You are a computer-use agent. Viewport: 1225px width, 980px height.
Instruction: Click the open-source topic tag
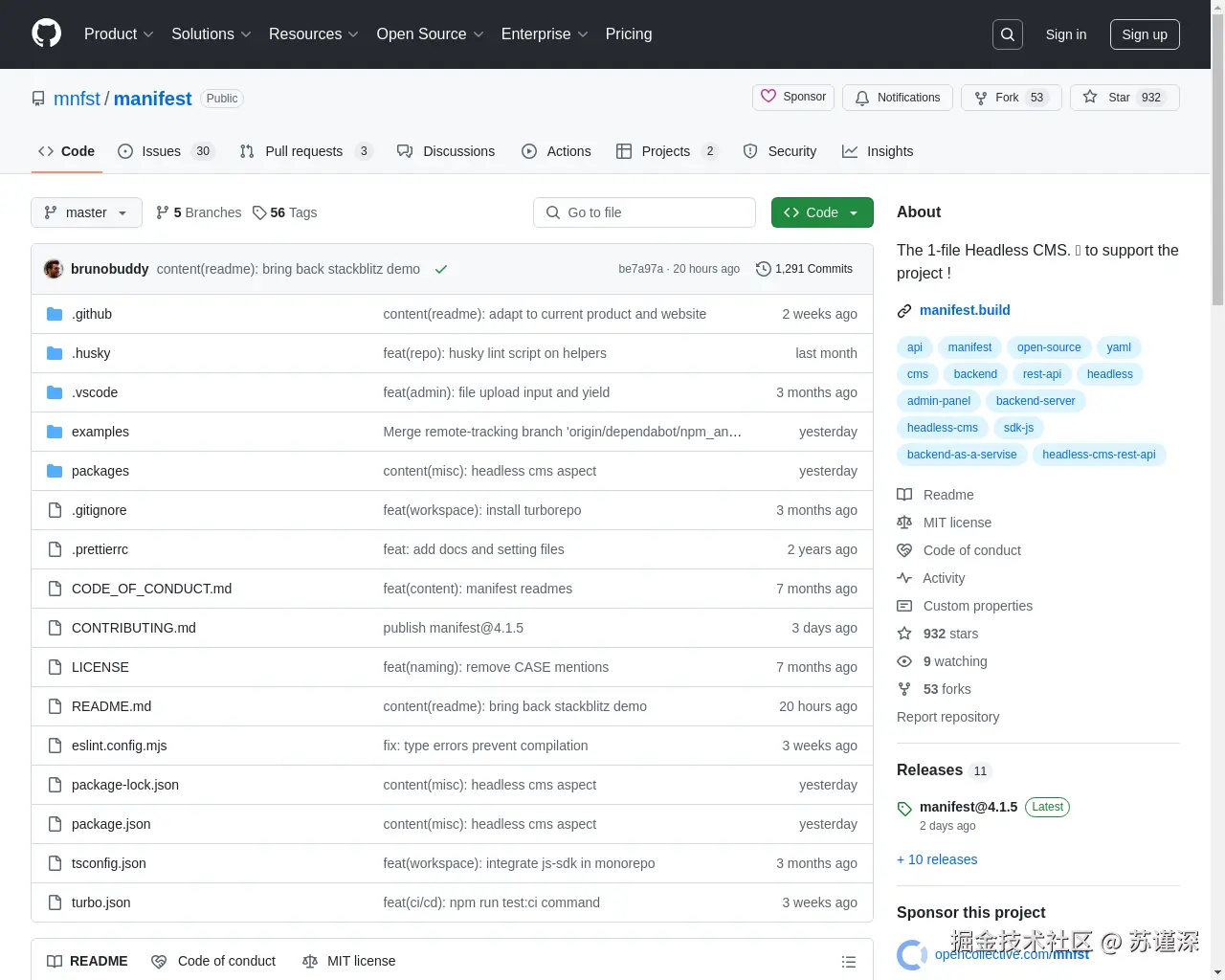coord(1049,347)
